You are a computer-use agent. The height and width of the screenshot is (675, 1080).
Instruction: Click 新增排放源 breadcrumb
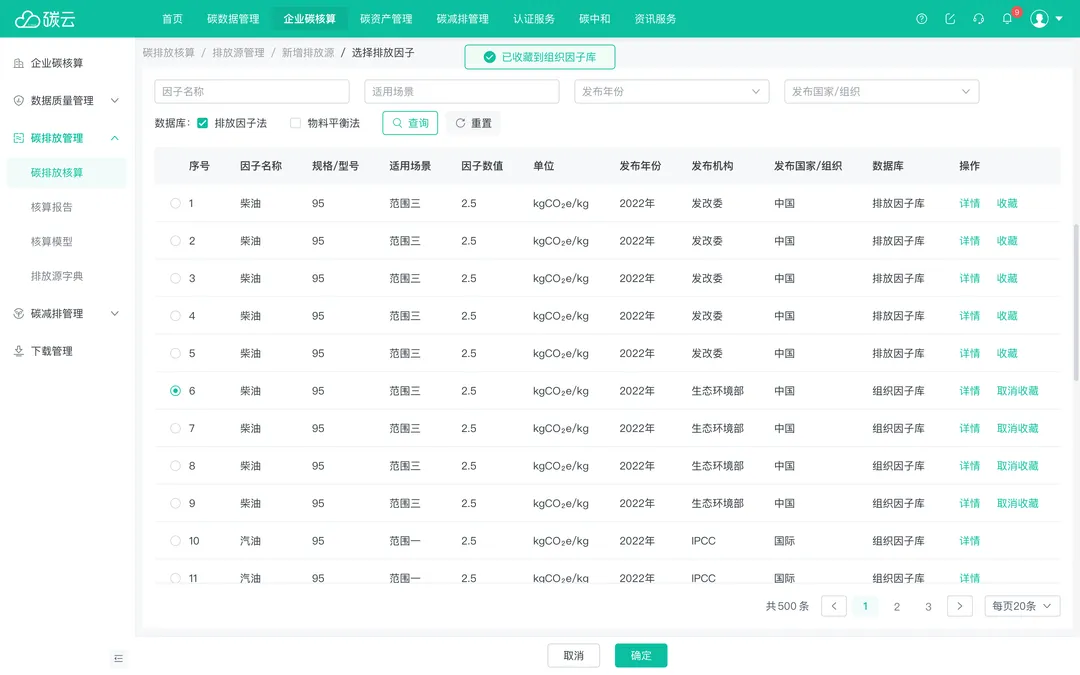308,53
